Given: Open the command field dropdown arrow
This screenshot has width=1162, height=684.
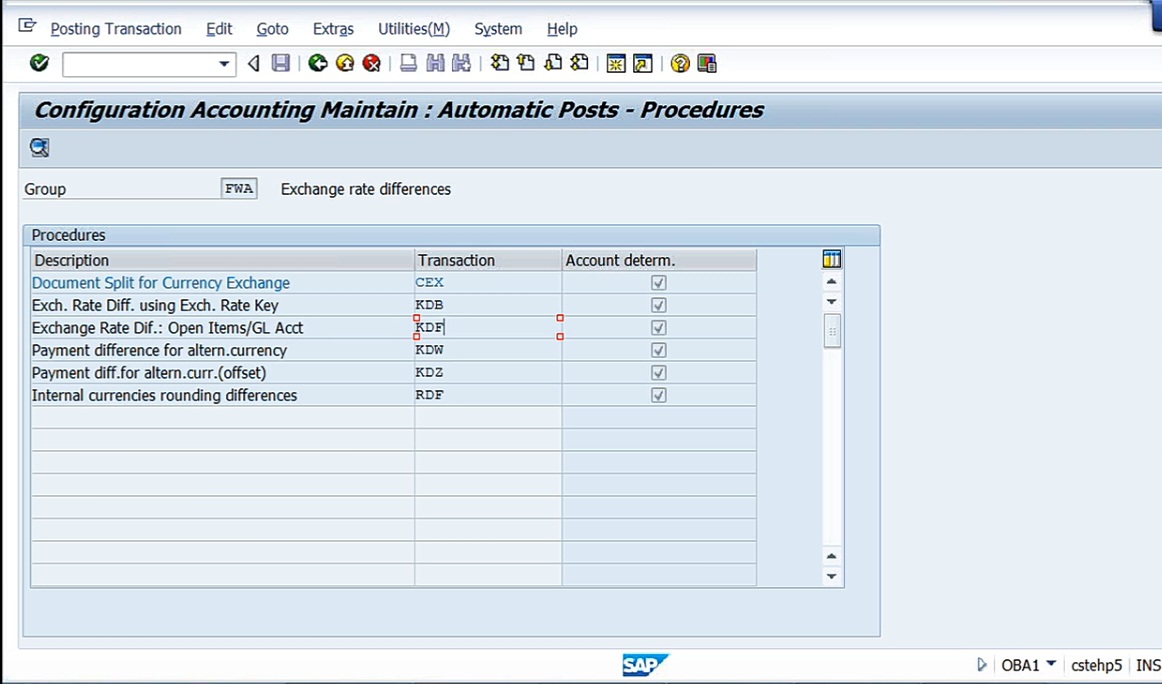Looking at the screenshot, I should pos(224,64).
